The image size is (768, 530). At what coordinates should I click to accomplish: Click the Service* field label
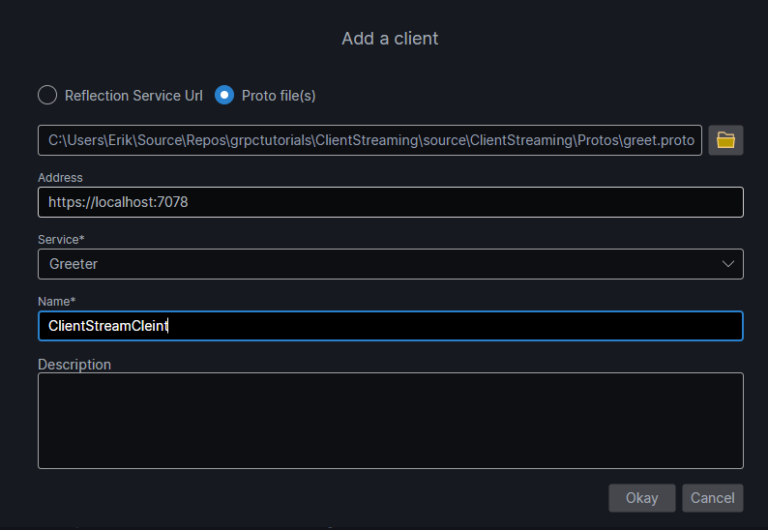(61, 240)
